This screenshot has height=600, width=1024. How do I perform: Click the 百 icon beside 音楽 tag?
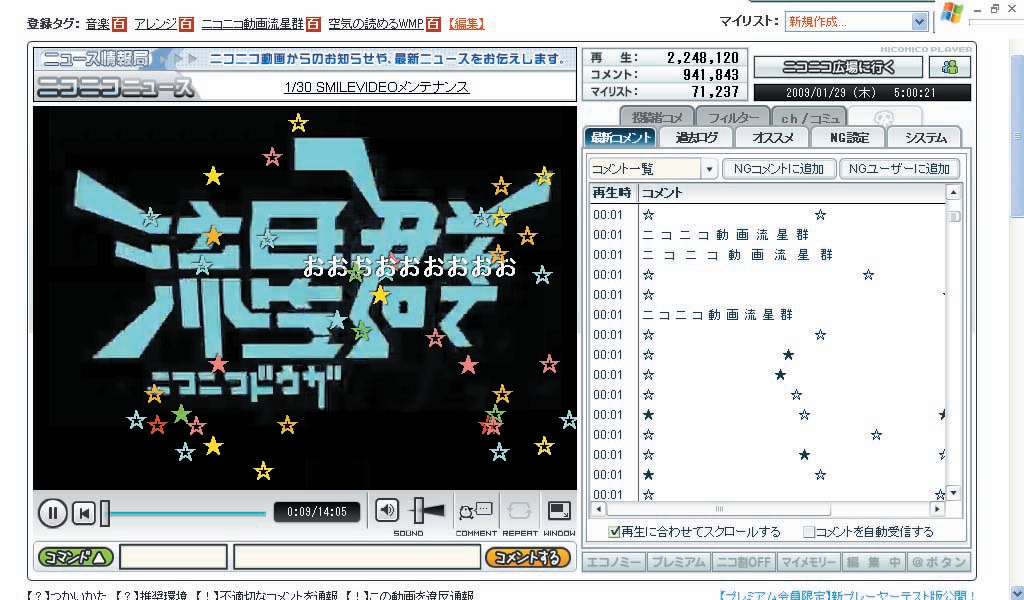click(119, 24)
